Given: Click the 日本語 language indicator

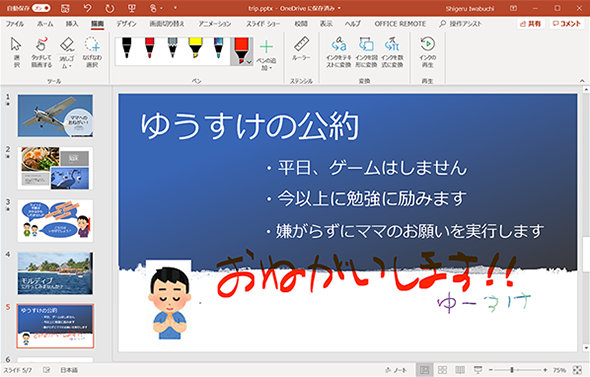Looking at the screenshot, I should pos(69,370).
